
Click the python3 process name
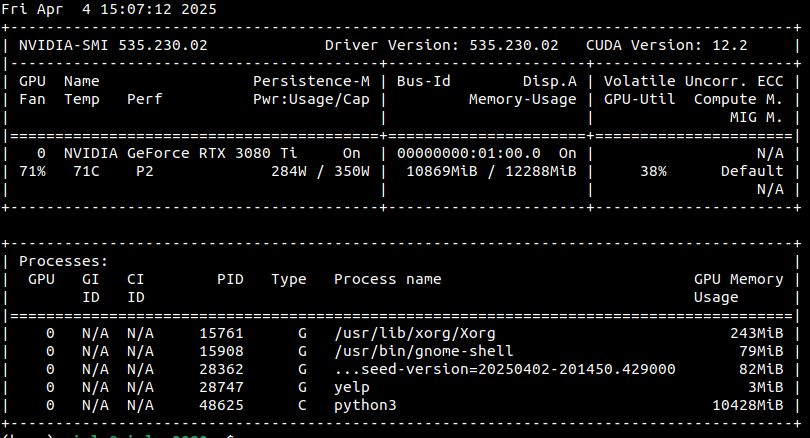pyautogui.click(x=365, y=405)
